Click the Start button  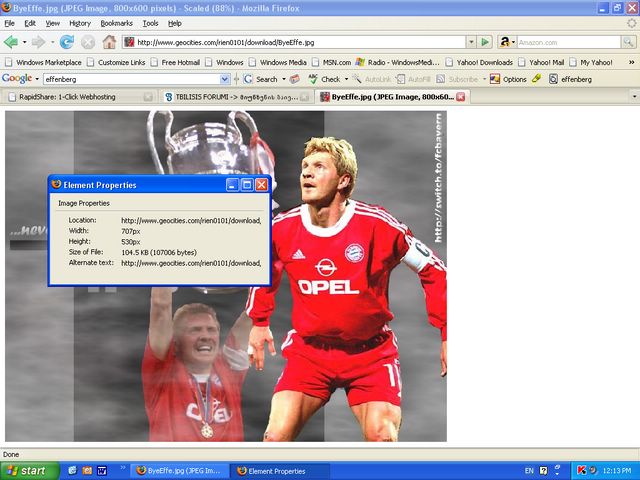click(x=29, y=471)
